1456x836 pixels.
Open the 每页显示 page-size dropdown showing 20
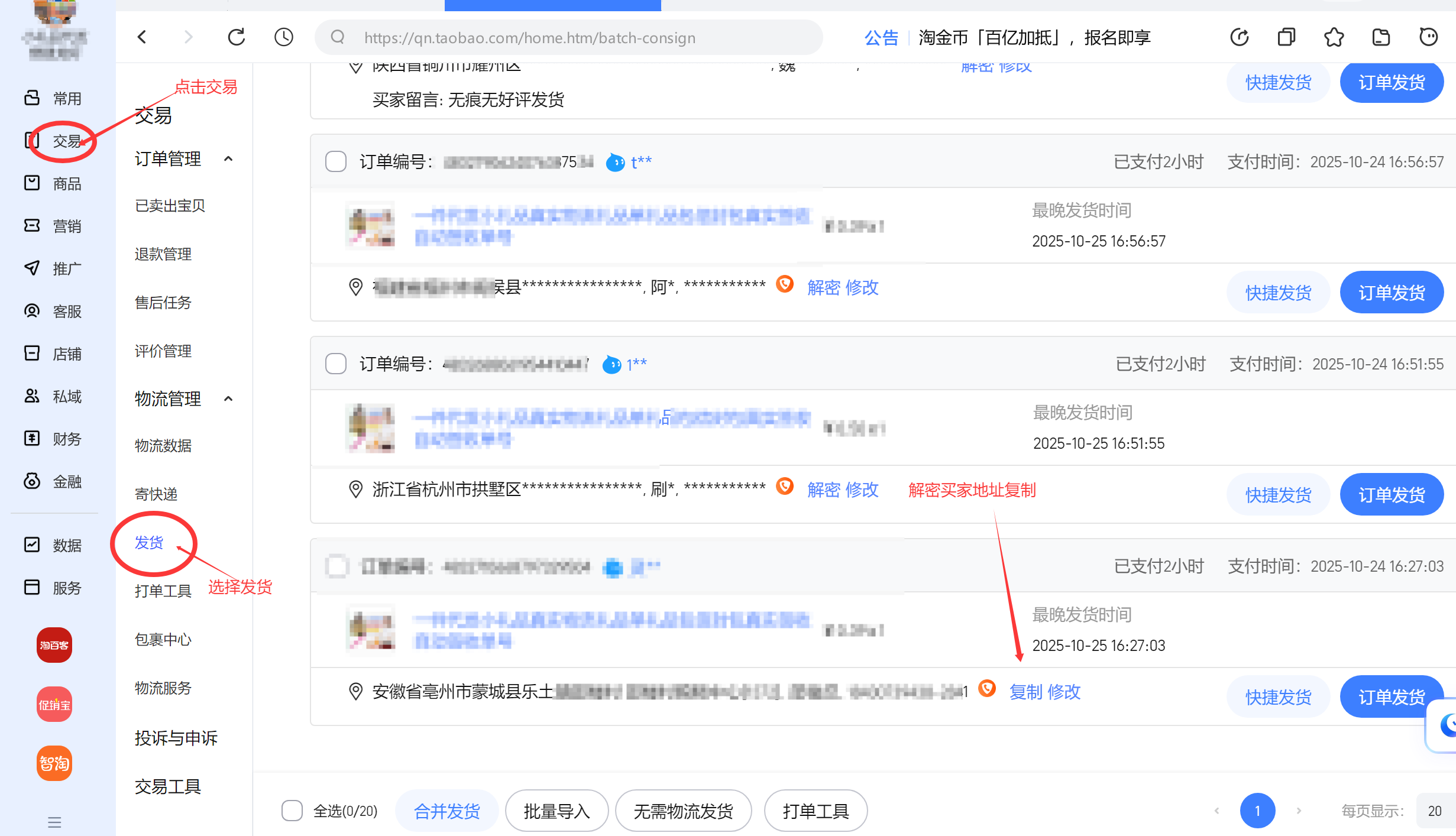(x=1435, y=811)
